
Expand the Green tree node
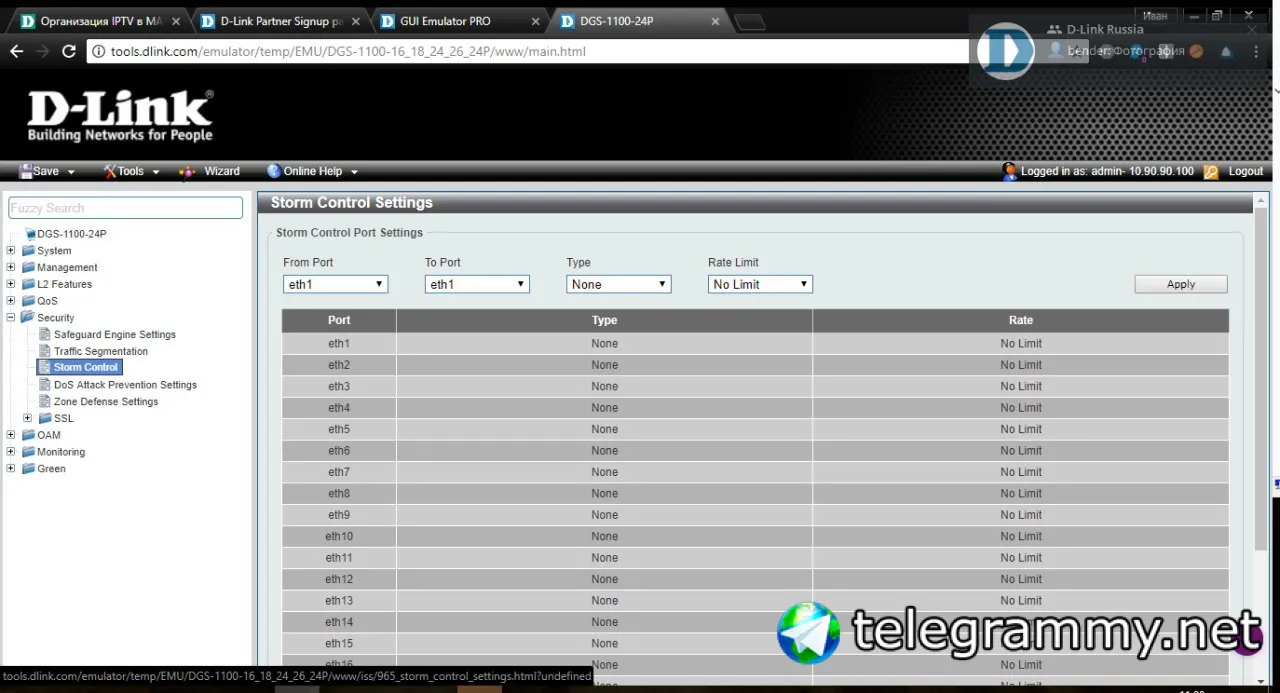pyautogui.click(x=11, y=468)
